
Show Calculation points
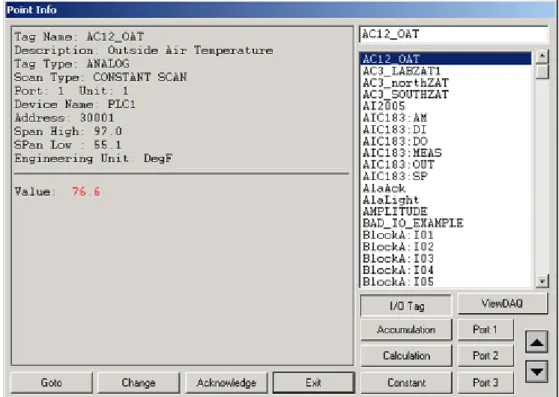(406, 356)
